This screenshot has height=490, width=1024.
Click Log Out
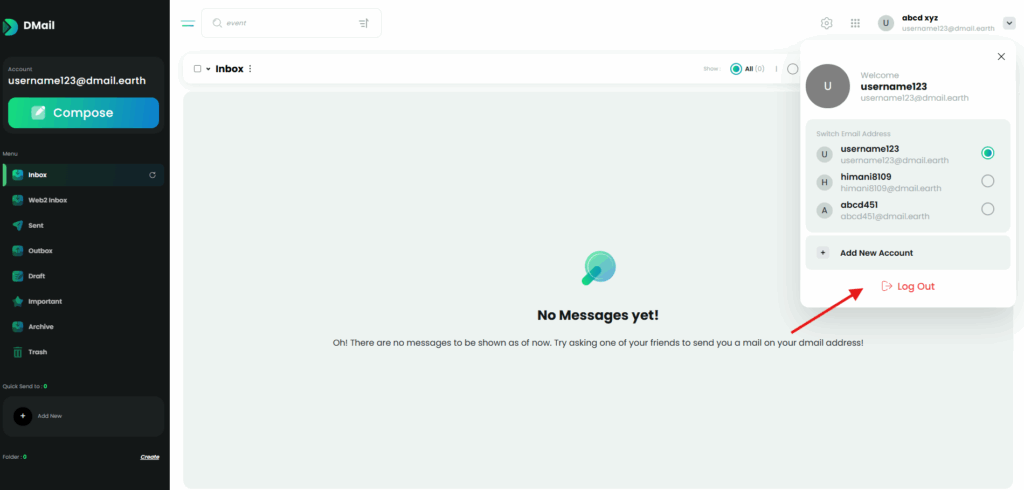[x=907, y=286]
